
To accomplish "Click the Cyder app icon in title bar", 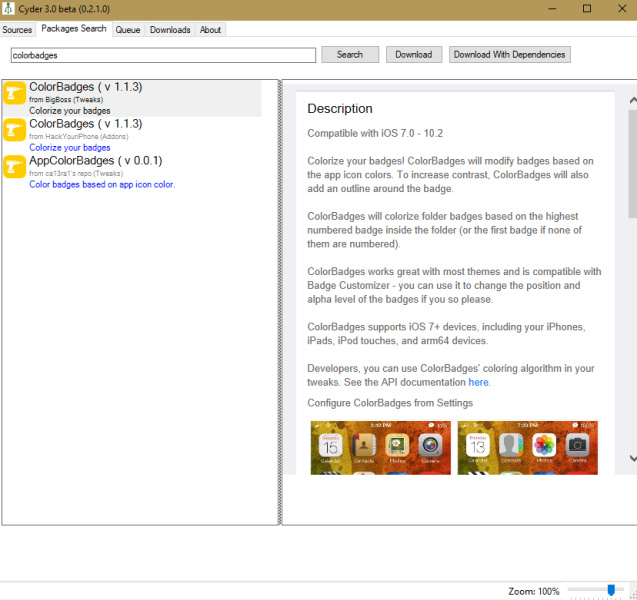I will click(x=10, y=9).
